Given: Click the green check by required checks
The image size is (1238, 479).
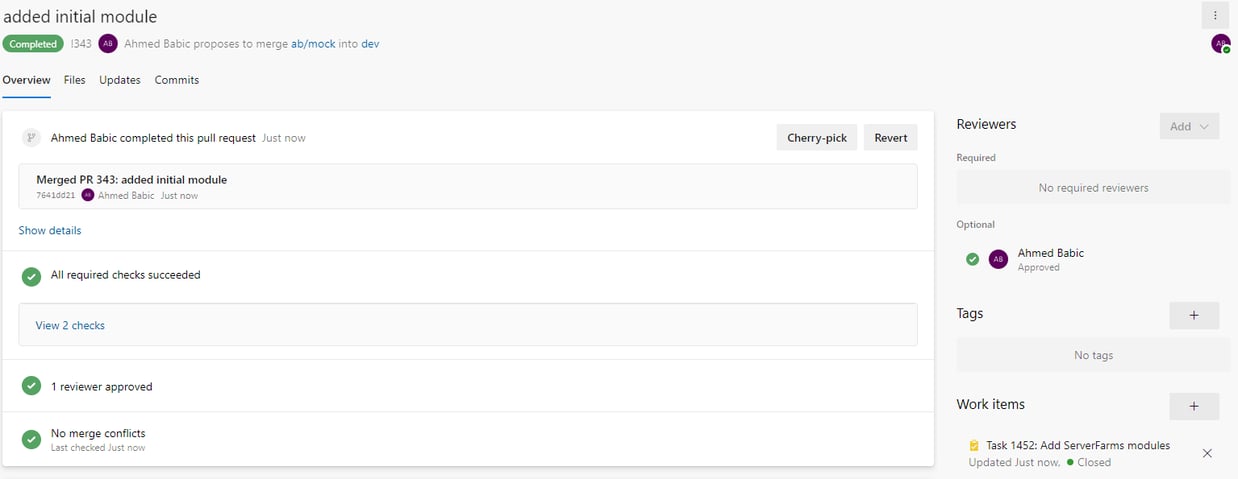Looking at the screenshot, I should 31,276.
